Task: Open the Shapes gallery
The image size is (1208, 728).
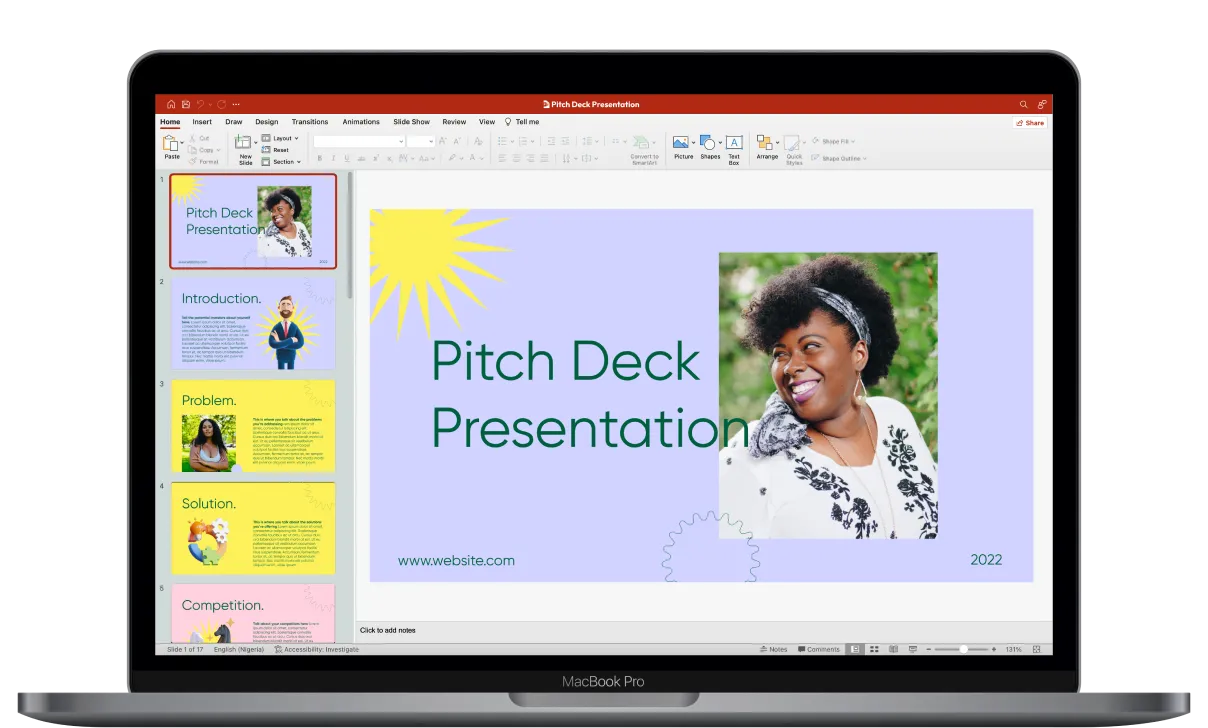Action: pos(710,144)
